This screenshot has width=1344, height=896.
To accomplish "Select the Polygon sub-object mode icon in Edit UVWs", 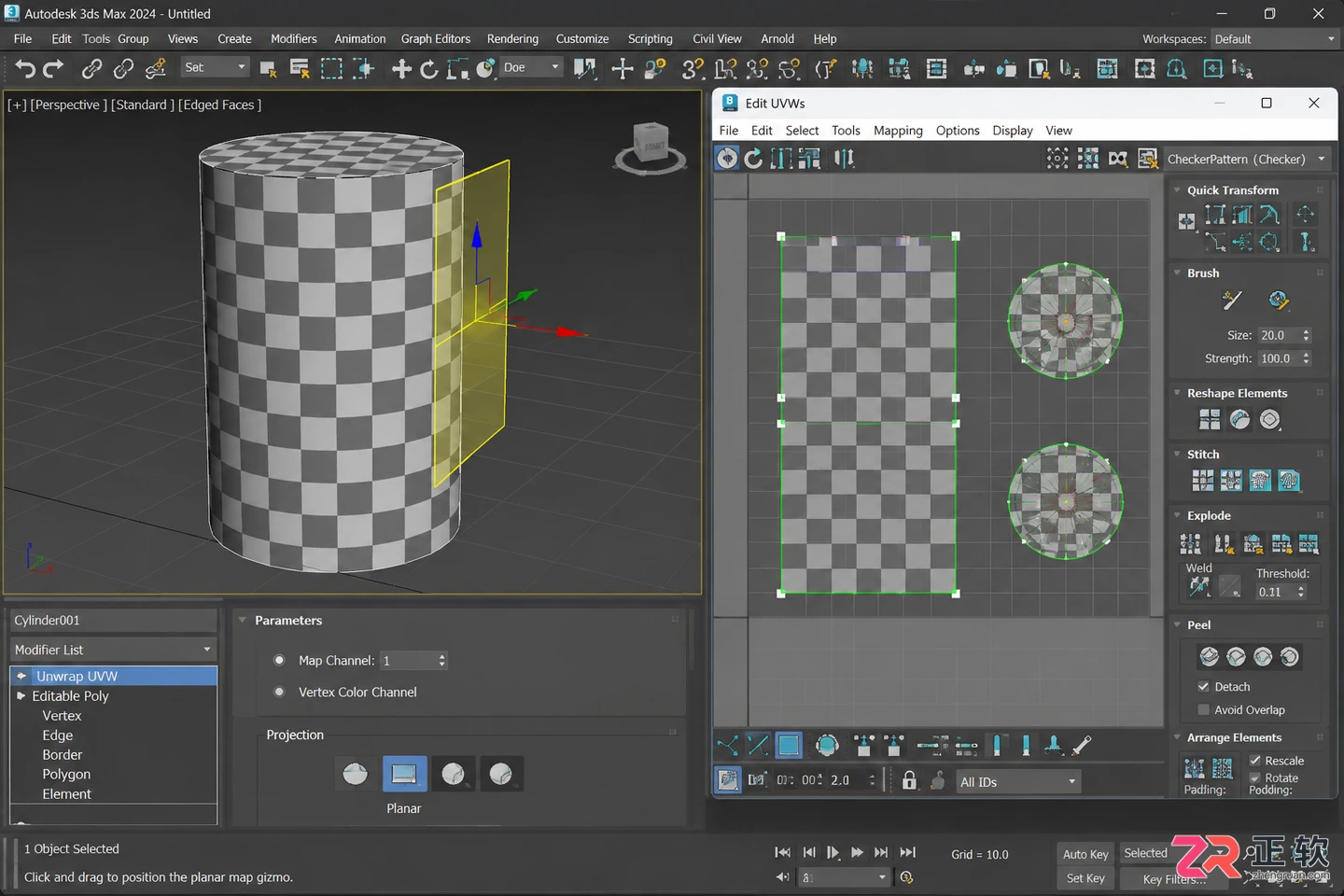I will 789,745.
